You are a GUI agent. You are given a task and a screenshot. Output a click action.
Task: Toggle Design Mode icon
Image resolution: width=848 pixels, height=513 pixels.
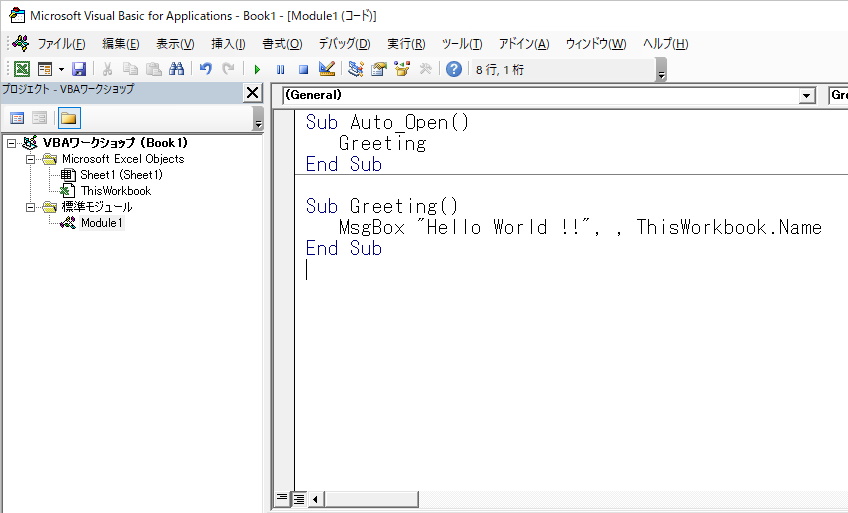(327, 69)
